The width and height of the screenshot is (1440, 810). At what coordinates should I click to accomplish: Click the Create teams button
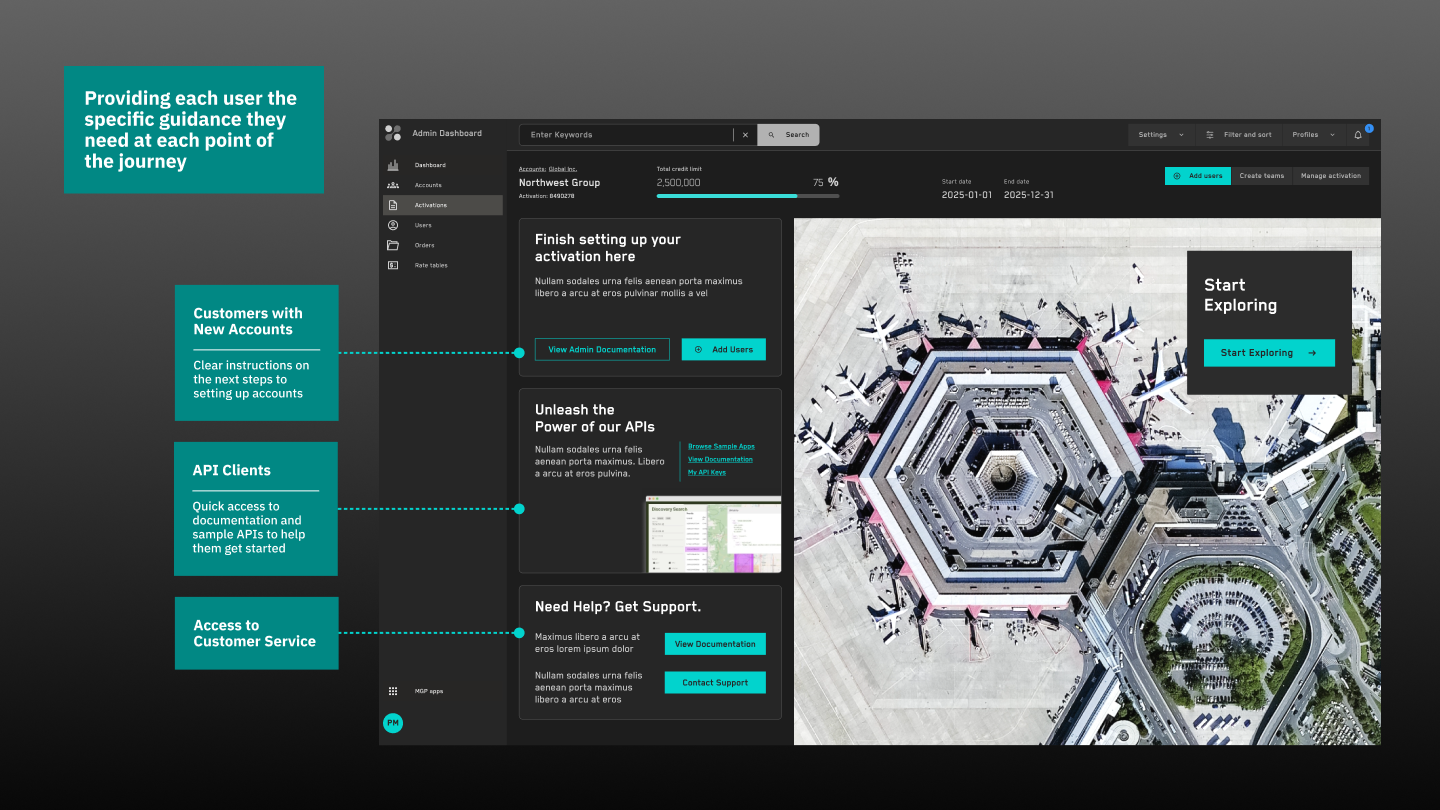pos(1261,176)
